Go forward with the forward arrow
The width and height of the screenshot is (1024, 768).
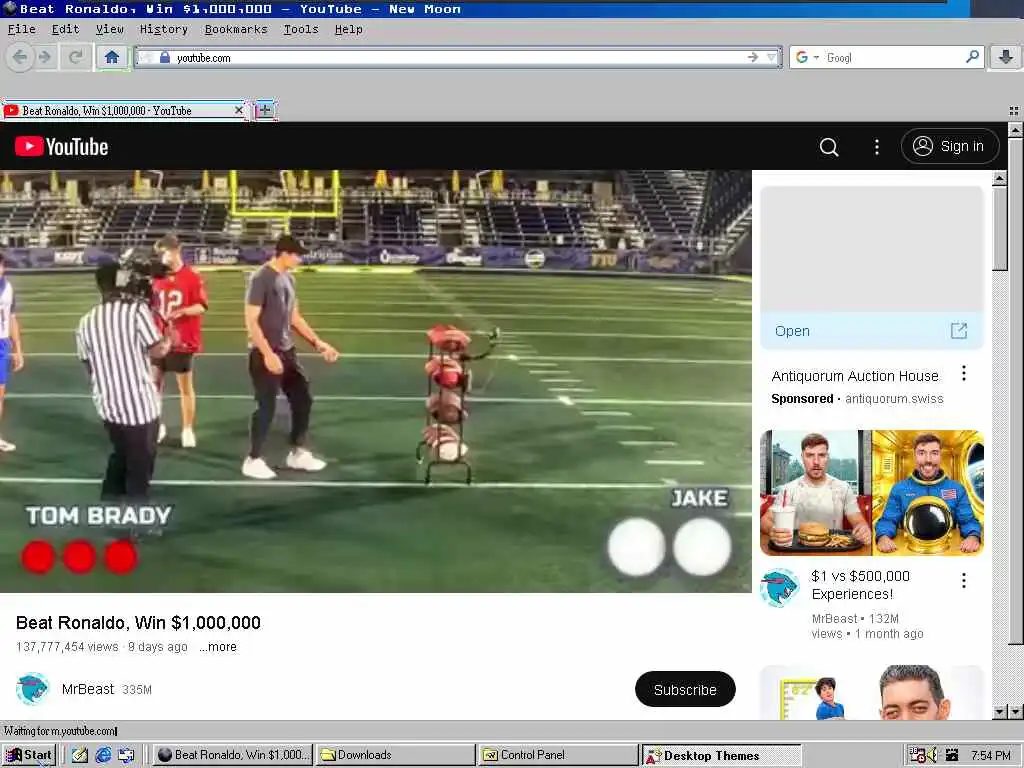[x=45, y=57]
